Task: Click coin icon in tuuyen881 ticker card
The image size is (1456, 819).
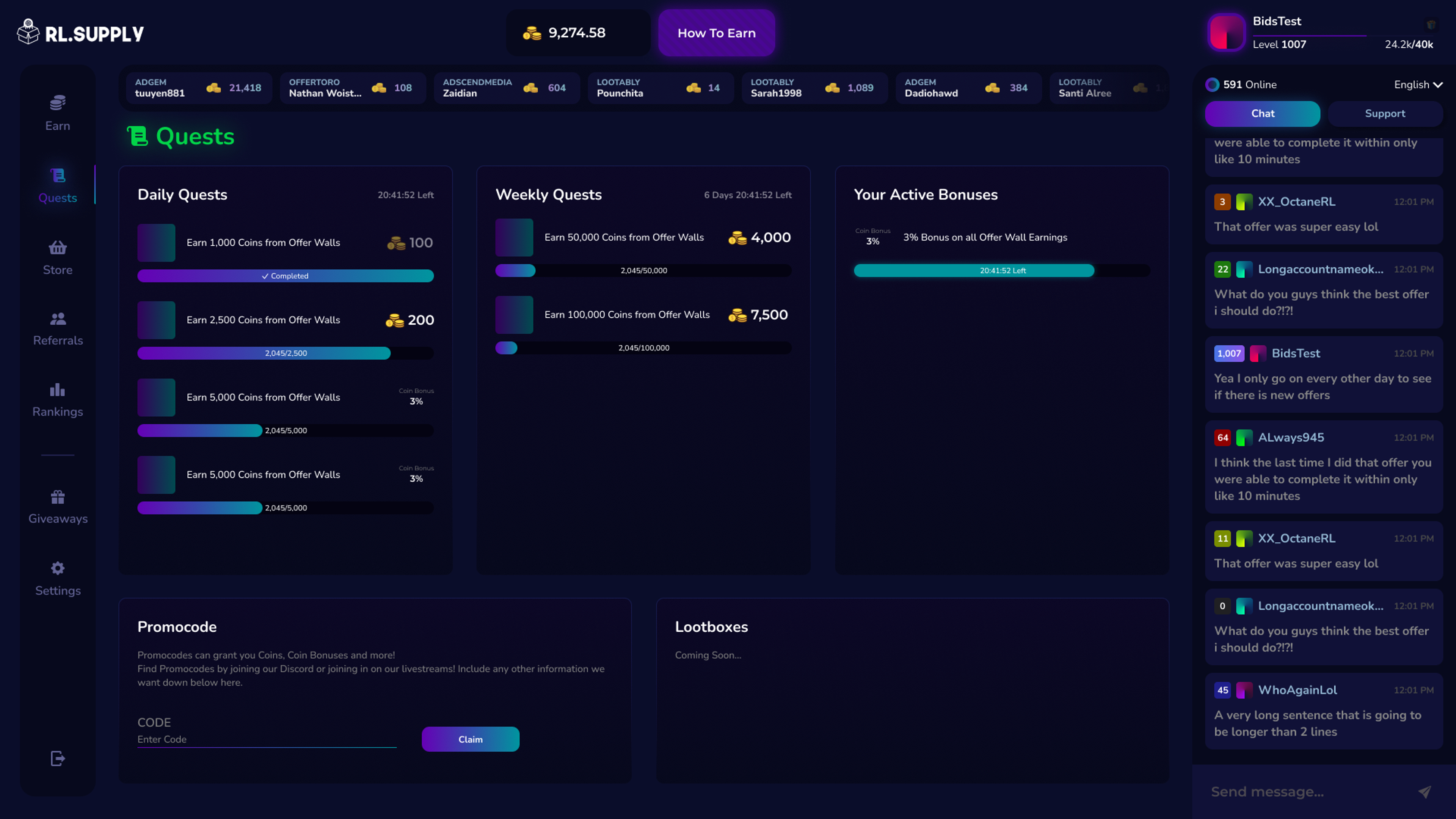Action: [x=213, y=88]
